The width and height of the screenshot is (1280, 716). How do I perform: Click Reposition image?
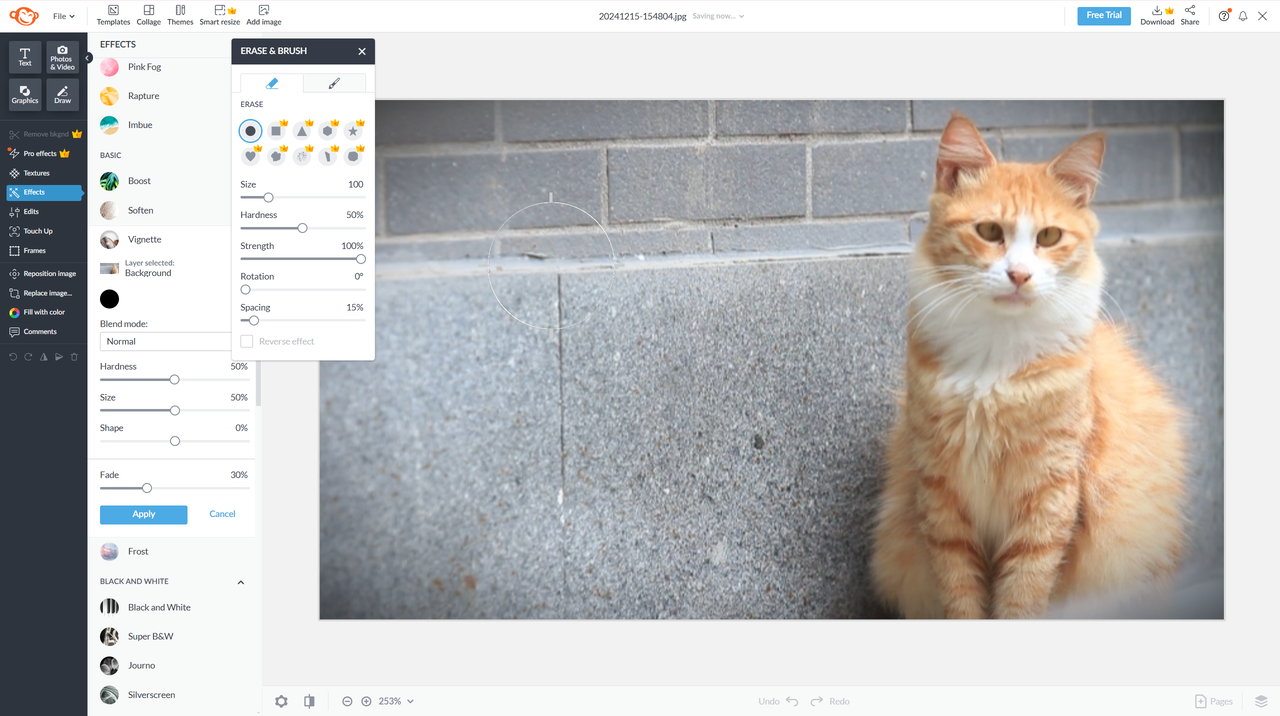43,274
